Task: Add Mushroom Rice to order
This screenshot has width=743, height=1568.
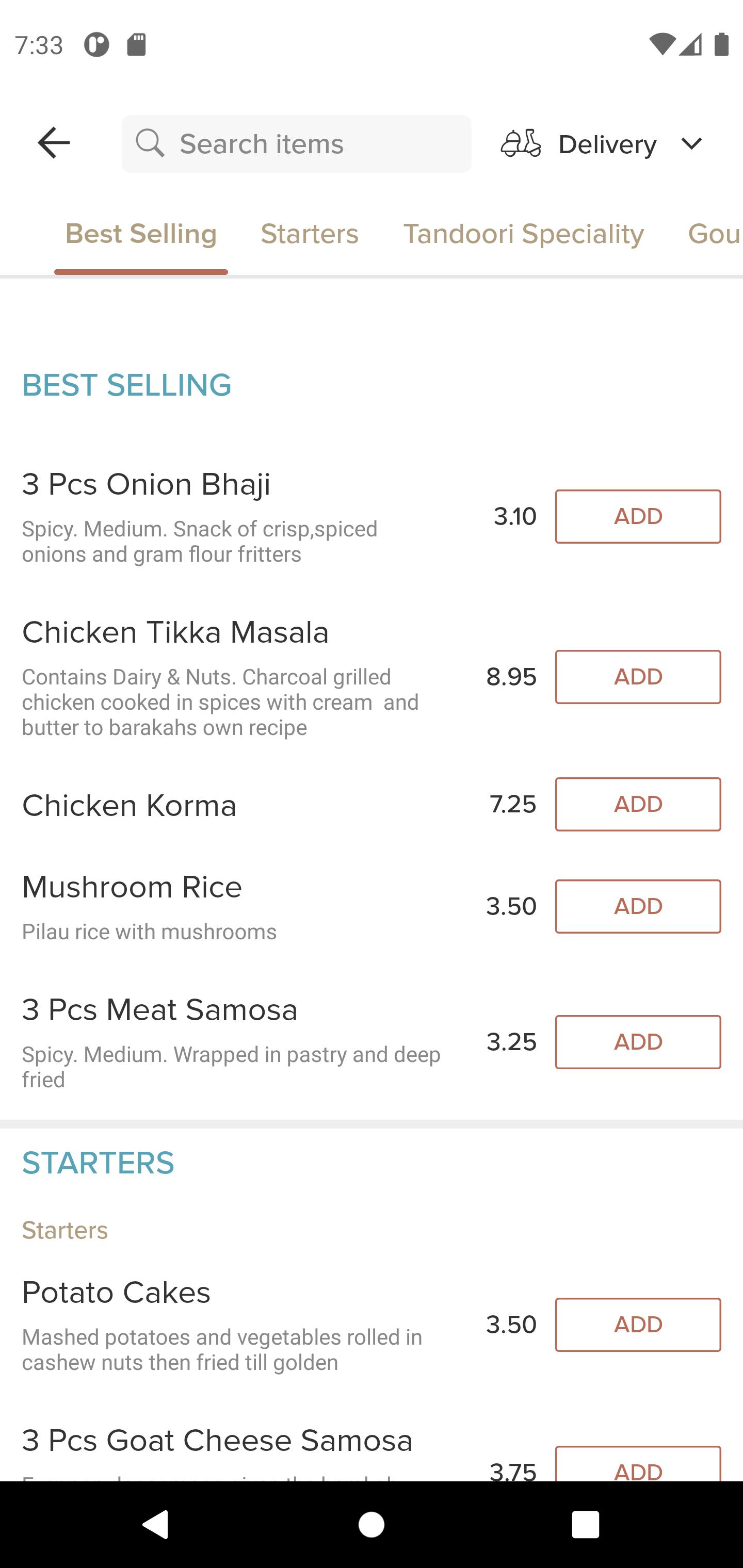Action: (x=638, y=906)
